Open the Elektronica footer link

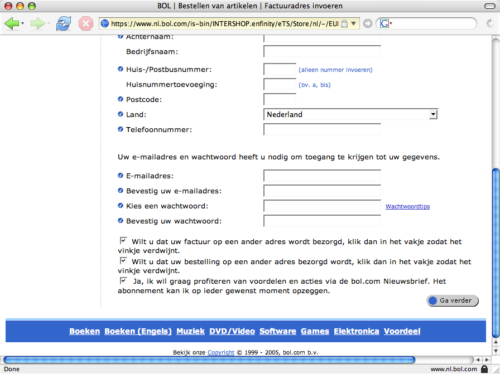click(356, 331)
